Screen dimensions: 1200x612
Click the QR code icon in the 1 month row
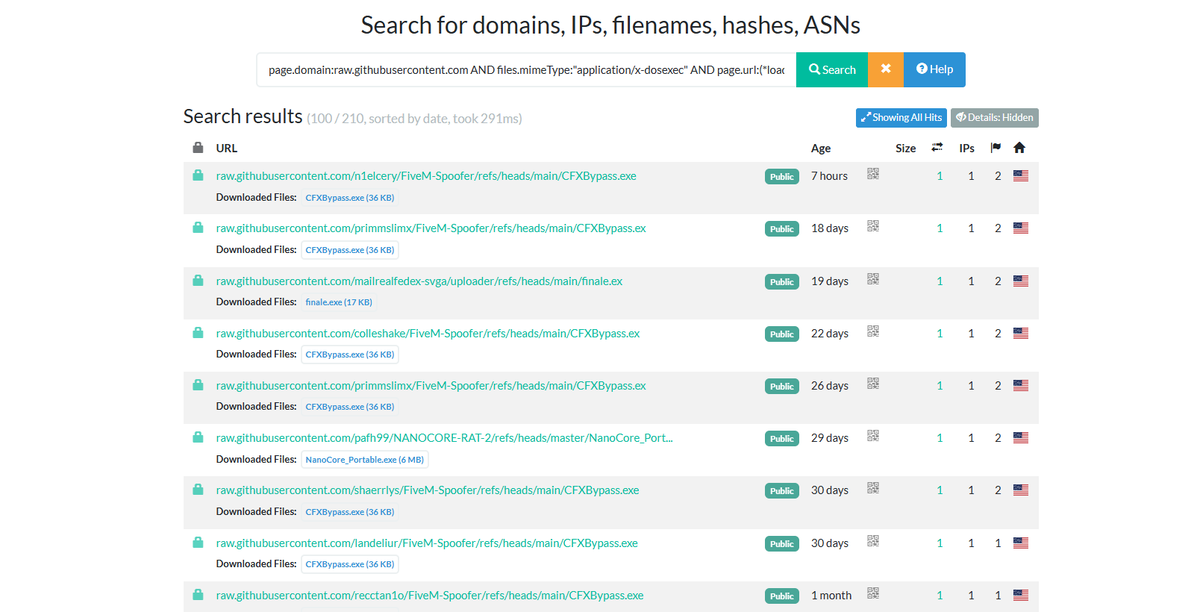point(873,594)
